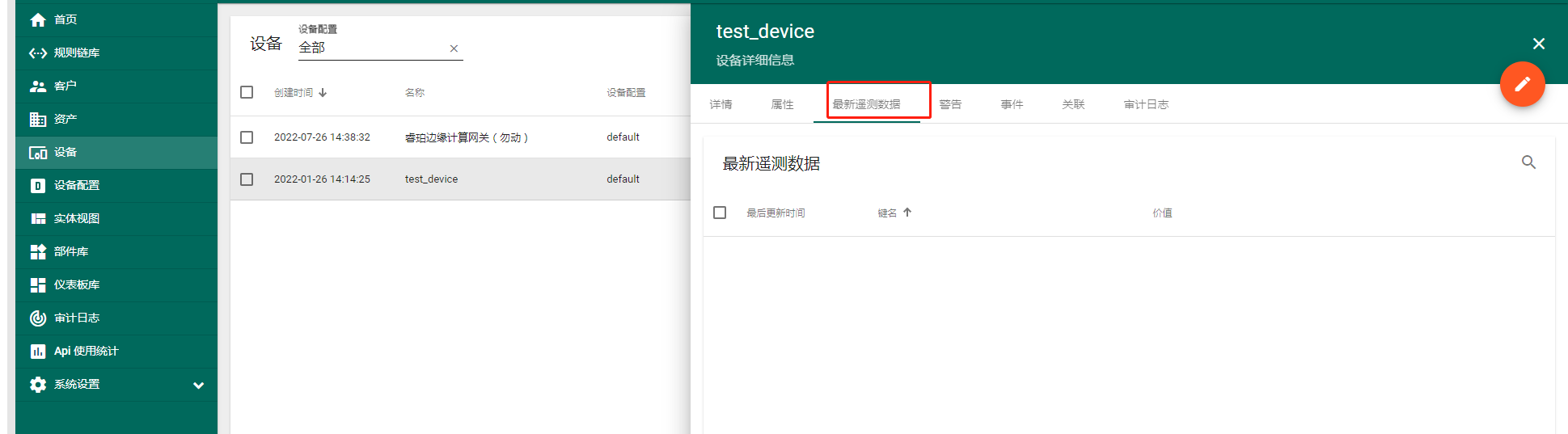Click the dashboard library icon
This screenshot has width=1568, height=434.
pyautogui.click(x=37, y=285)
